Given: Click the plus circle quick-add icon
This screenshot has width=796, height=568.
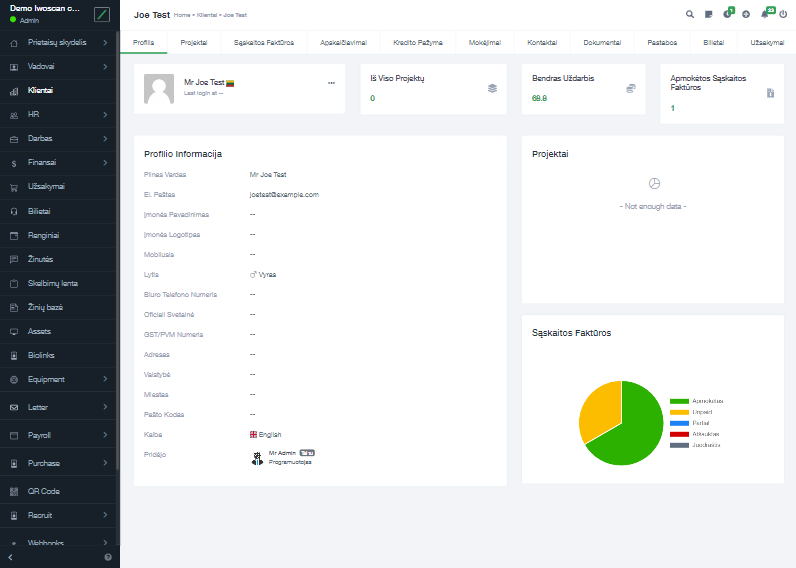Looking at the screenshot, I should [746, 14].
